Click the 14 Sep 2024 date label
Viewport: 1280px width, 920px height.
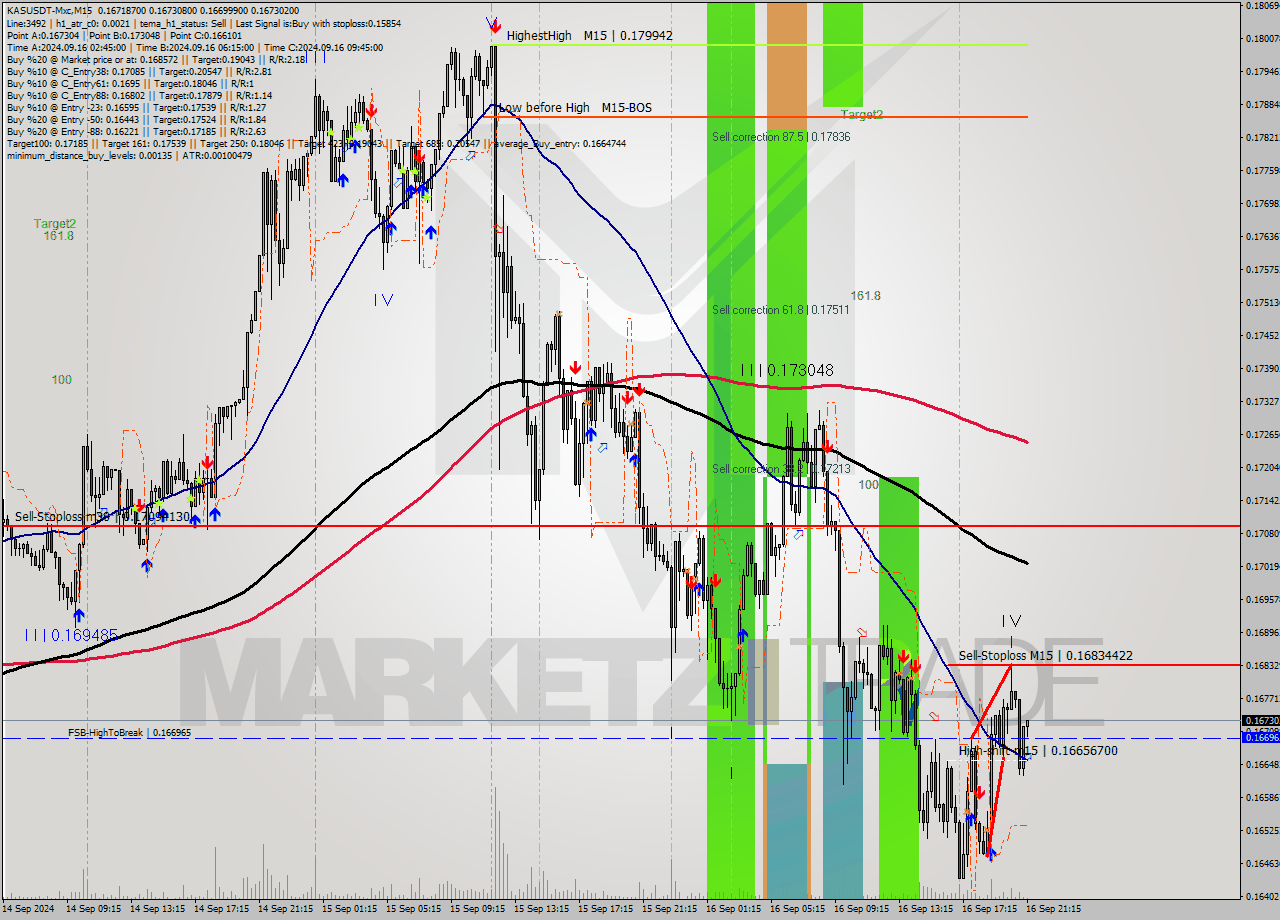[x=27, y=910]
